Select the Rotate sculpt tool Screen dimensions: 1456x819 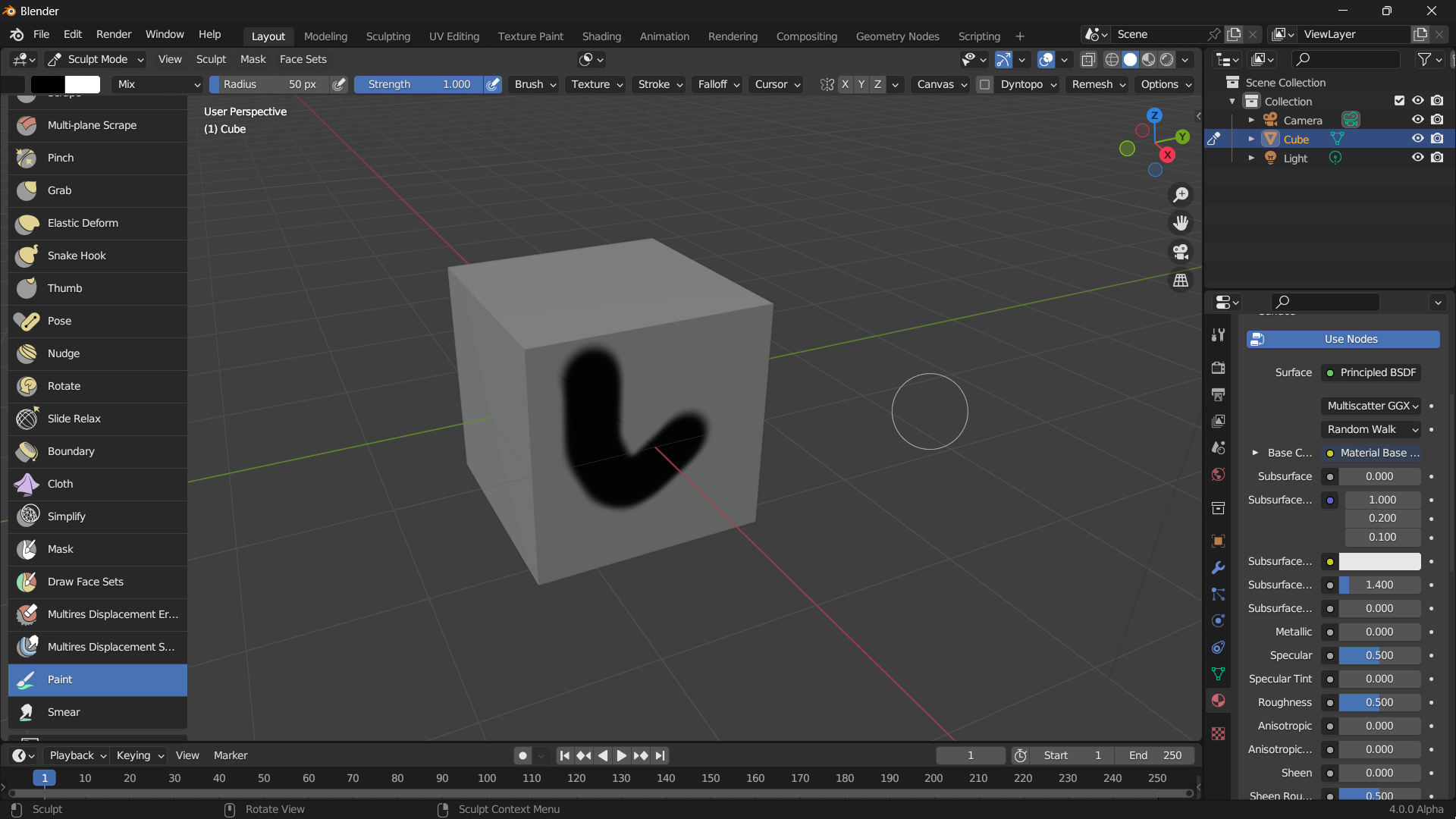coord(98,386)
